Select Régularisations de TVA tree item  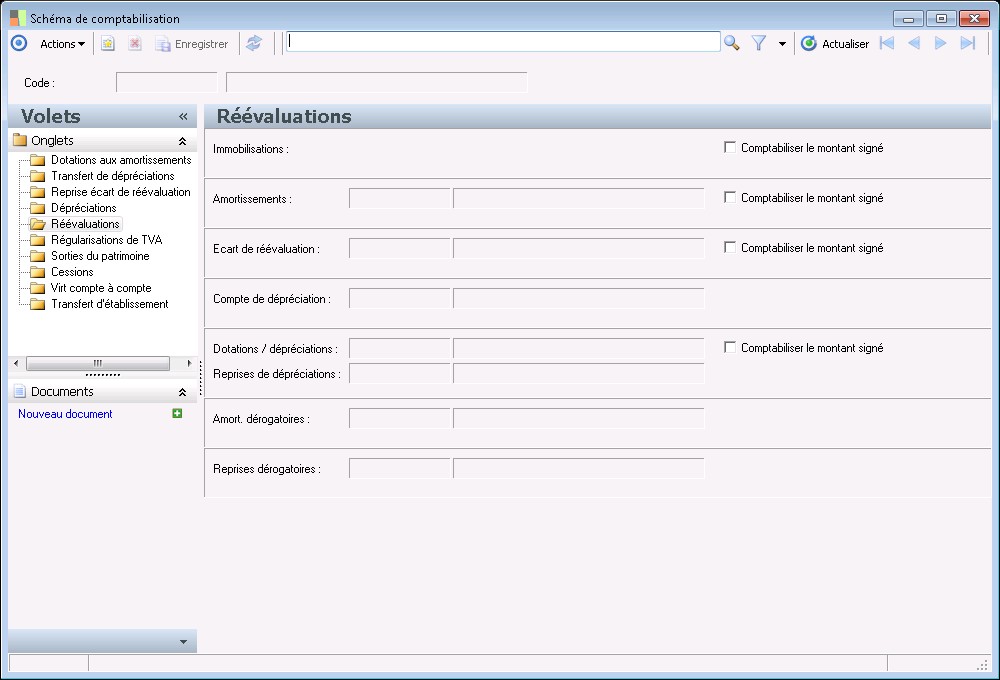(107, 240)
